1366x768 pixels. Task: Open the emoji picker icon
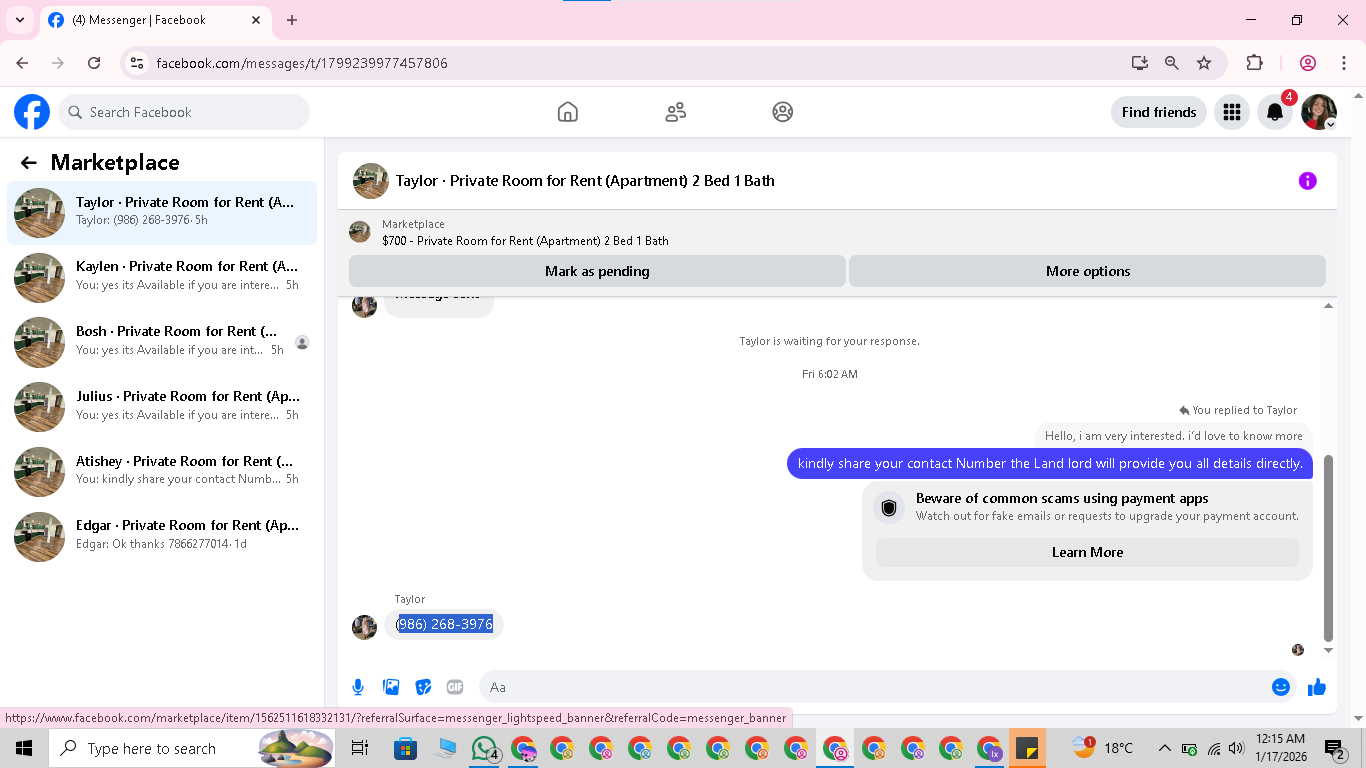point(1280,687)
